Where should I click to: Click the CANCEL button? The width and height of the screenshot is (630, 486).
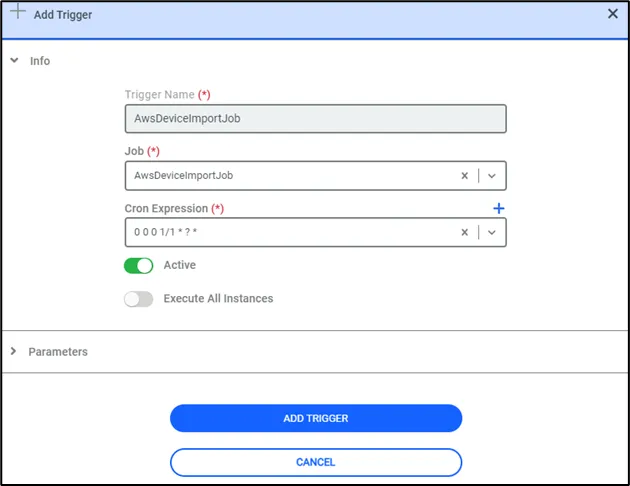(316, 462)
